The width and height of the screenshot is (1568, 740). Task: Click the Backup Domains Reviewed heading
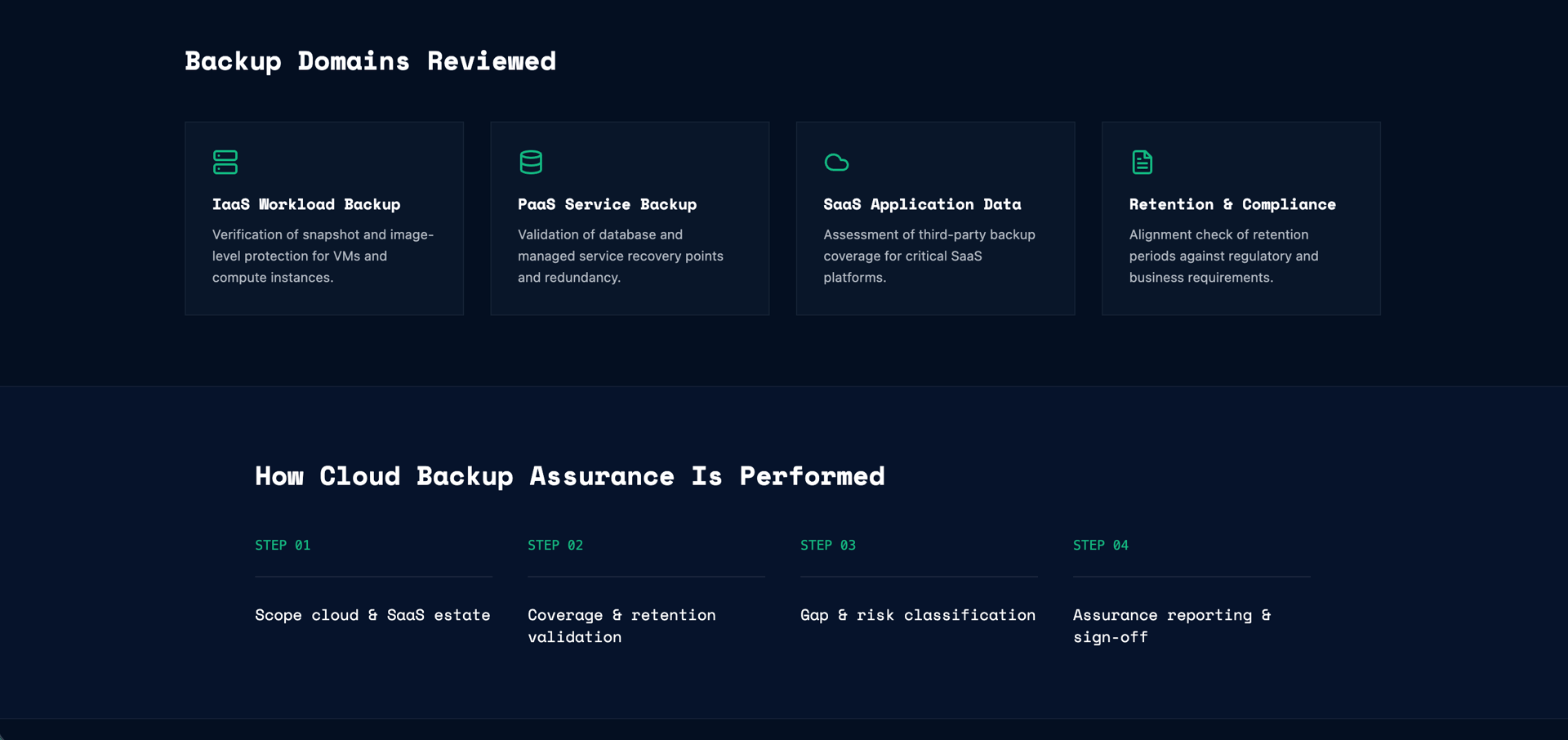click(370, 61)
